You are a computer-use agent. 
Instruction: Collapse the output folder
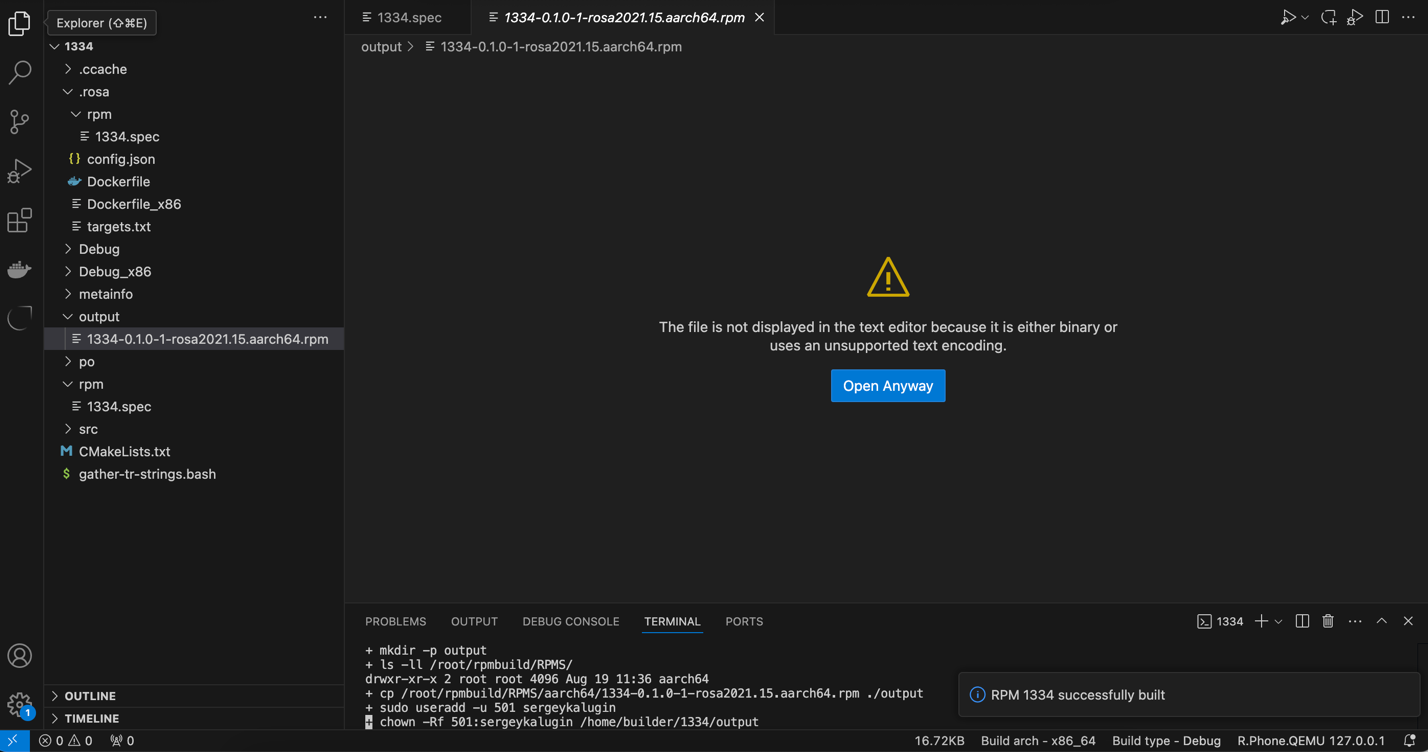(x=98, y=316)
